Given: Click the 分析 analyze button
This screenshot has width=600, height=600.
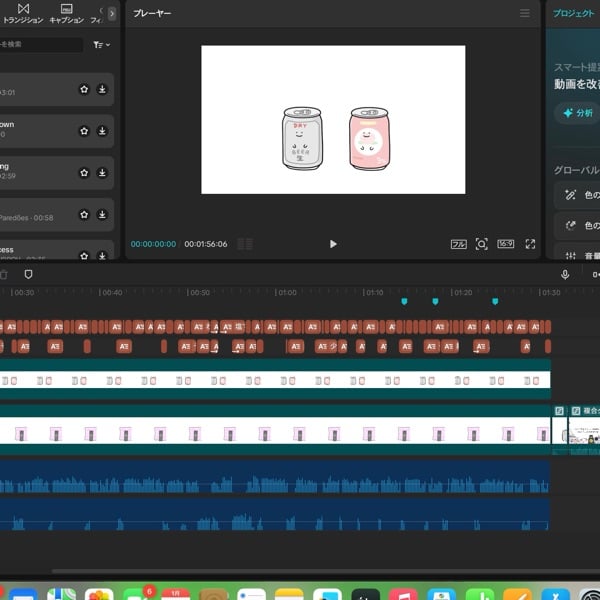Looking at the screenshot, I should (578, 113).
